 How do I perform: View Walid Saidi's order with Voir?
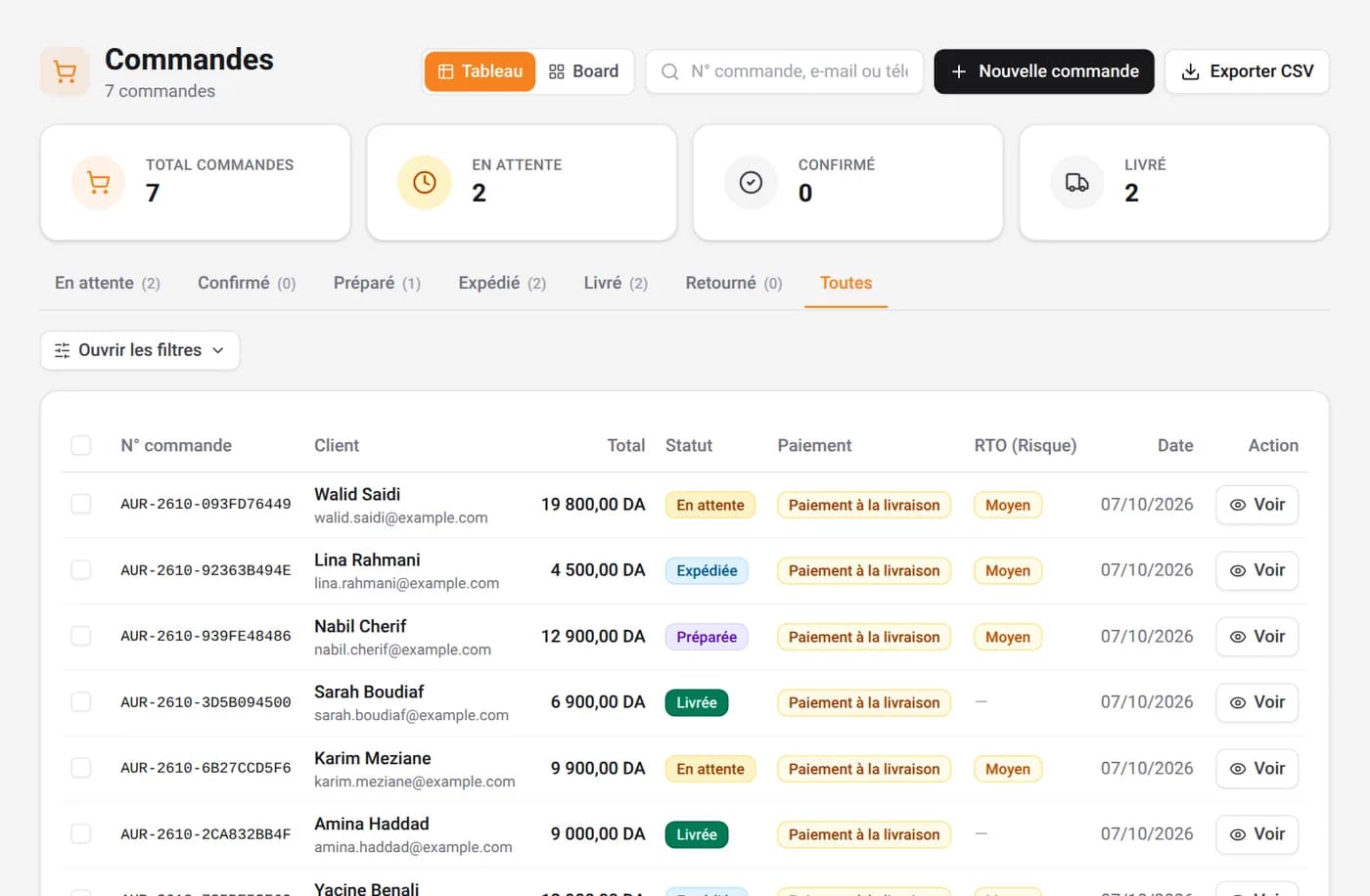point(1256,505)
